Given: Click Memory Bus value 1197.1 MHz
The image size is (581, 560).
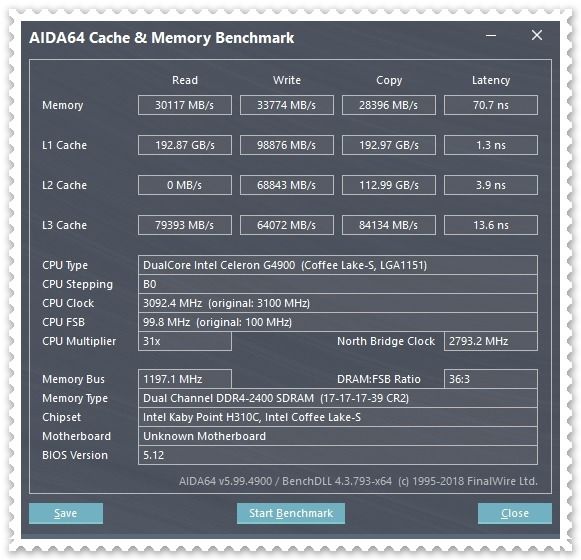Looking at the screenshot, I should [185, 379].
